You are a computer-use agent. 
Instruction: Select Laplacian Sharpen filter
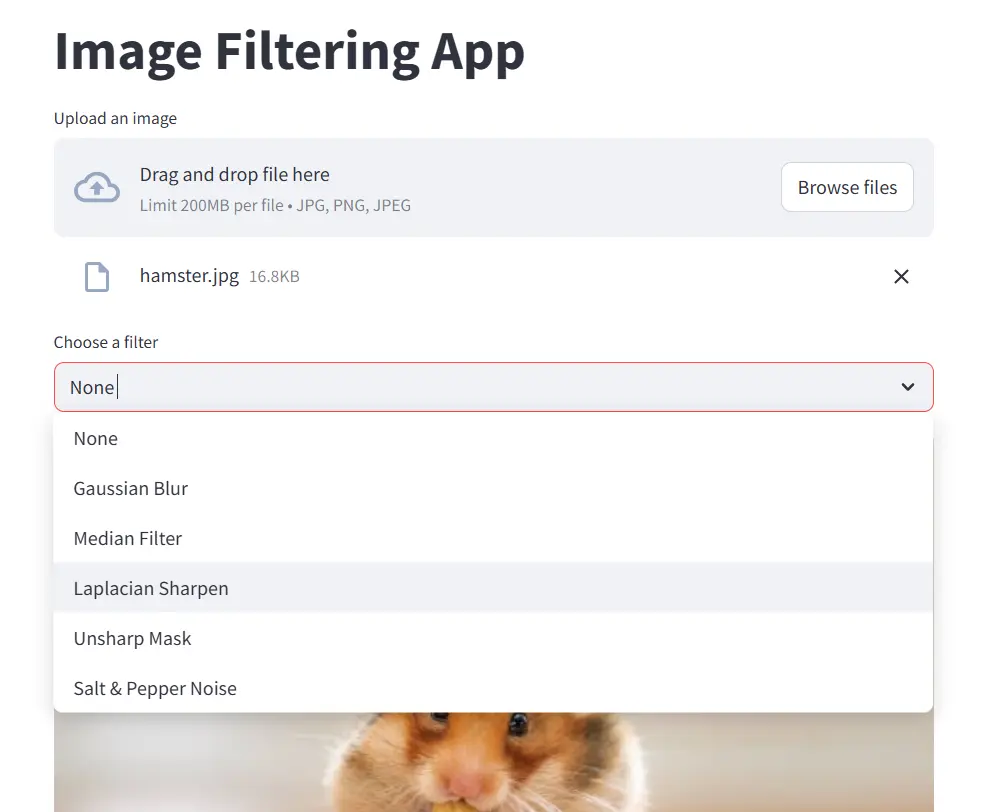151,589
